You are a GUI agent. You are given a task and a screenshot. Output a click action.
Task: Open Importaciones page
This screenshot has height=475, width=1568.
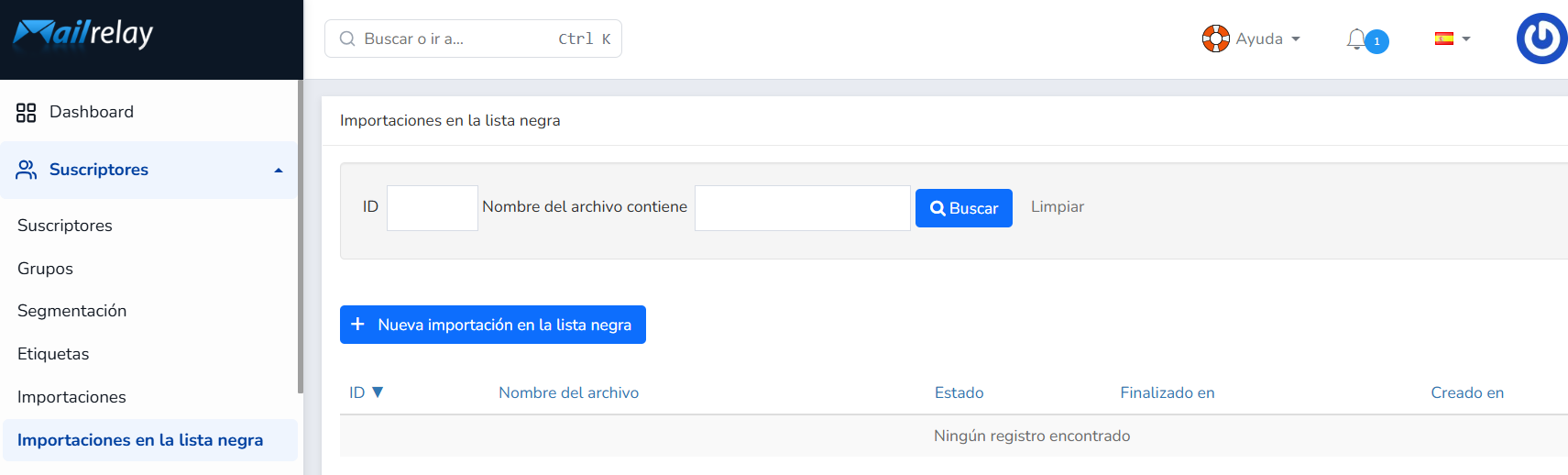[x=71, y=397]
